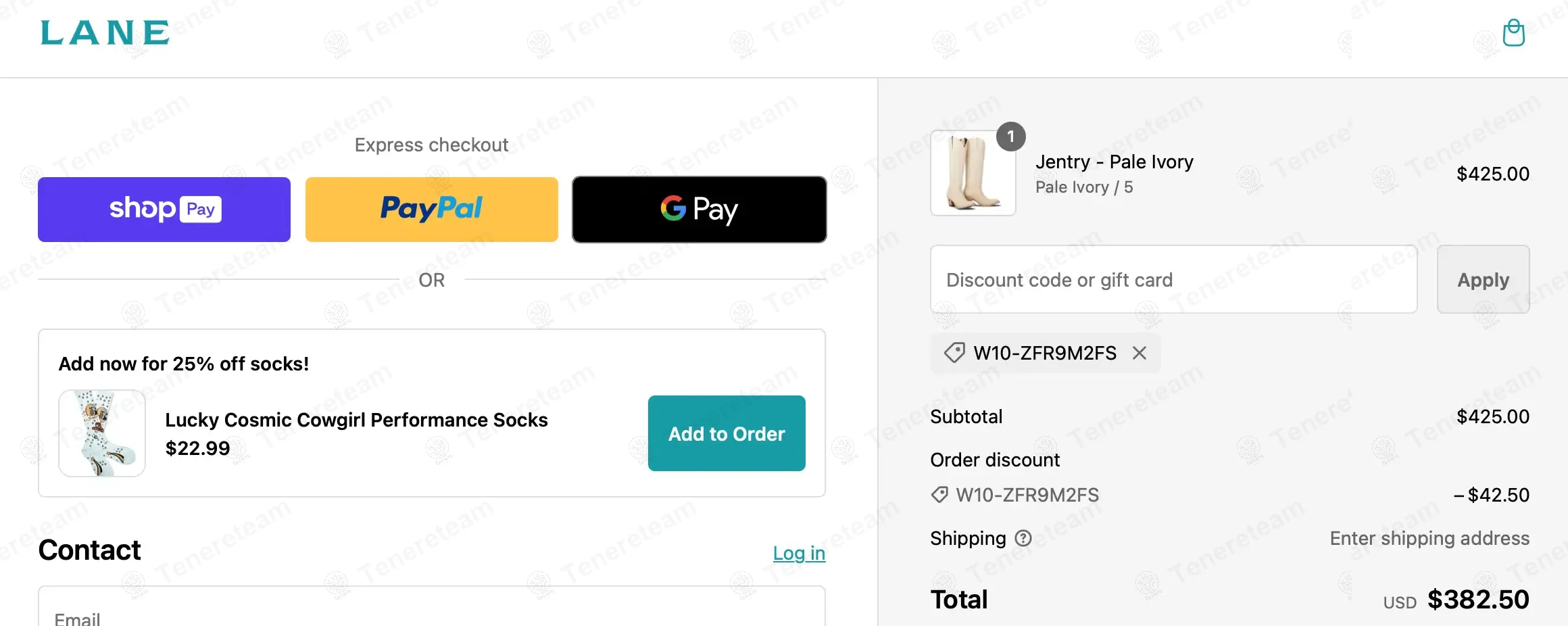The image size is (1568, 626).
Task: Add Lucky Cosmic Cowgirl socks to order
Action: (727, 433)
